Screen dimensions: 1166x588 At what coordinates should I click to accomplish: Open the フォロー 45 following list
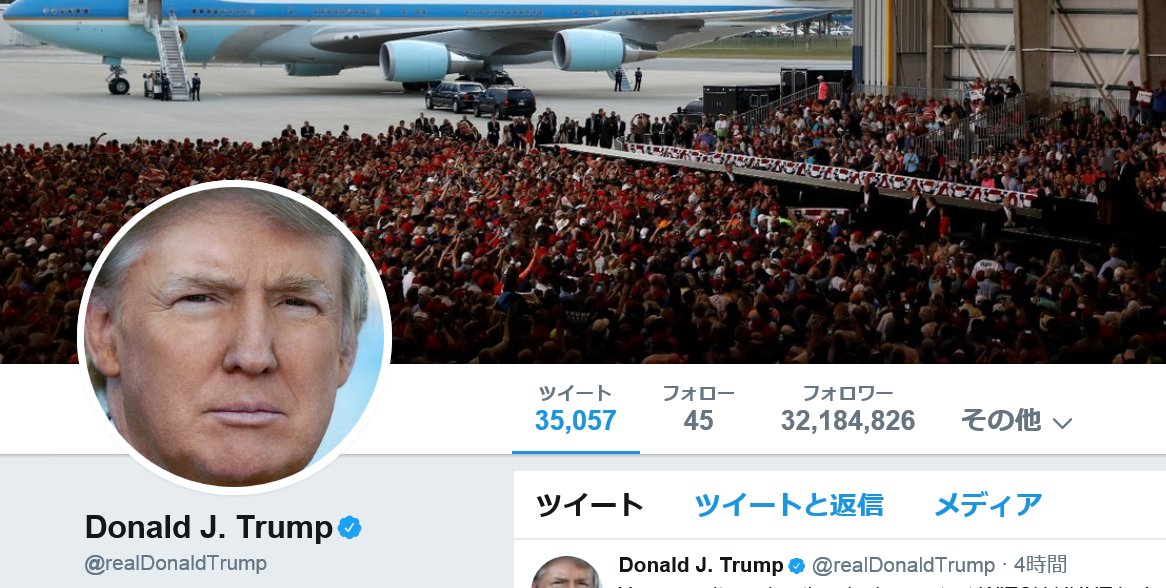(x=698, y=409)
